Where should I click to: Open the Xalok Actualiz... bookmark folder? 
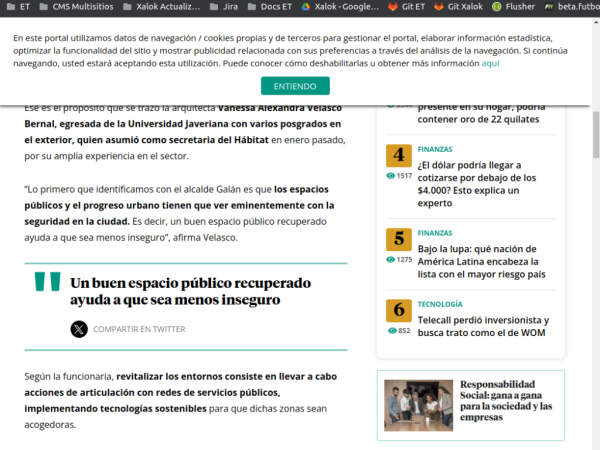[161, 7]
